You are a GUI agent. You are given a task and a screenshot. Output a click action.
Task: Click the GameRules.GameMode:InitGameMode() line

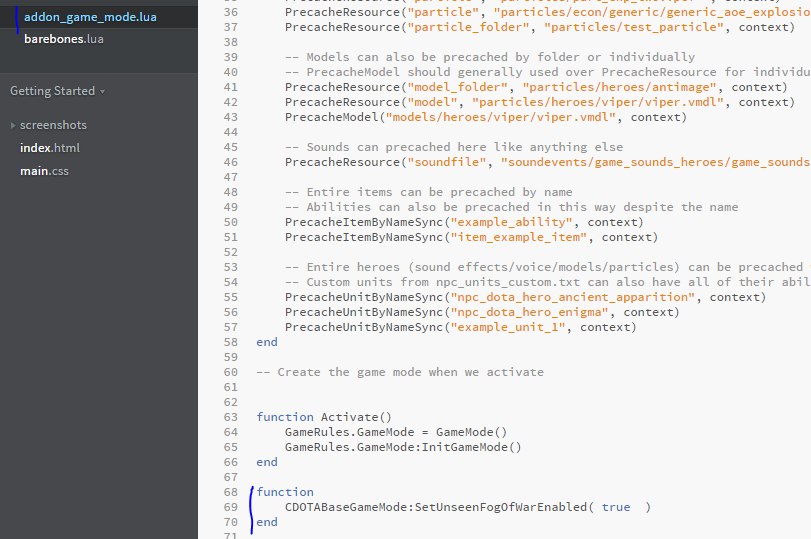403,447
